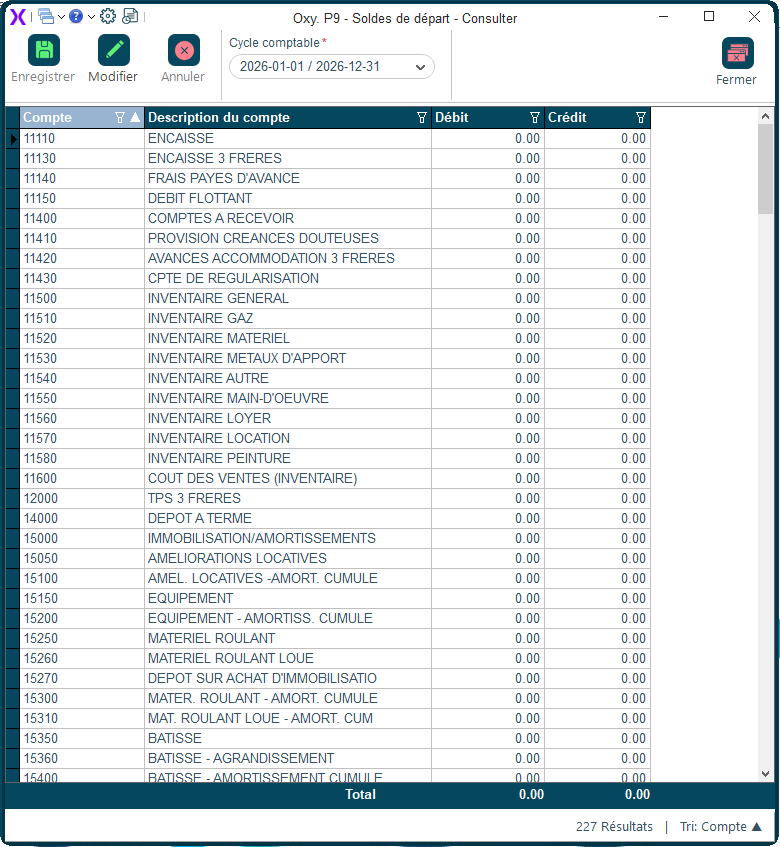Click TPS 3 FRERES cell
Screen dimensions: 780x847
288,498
